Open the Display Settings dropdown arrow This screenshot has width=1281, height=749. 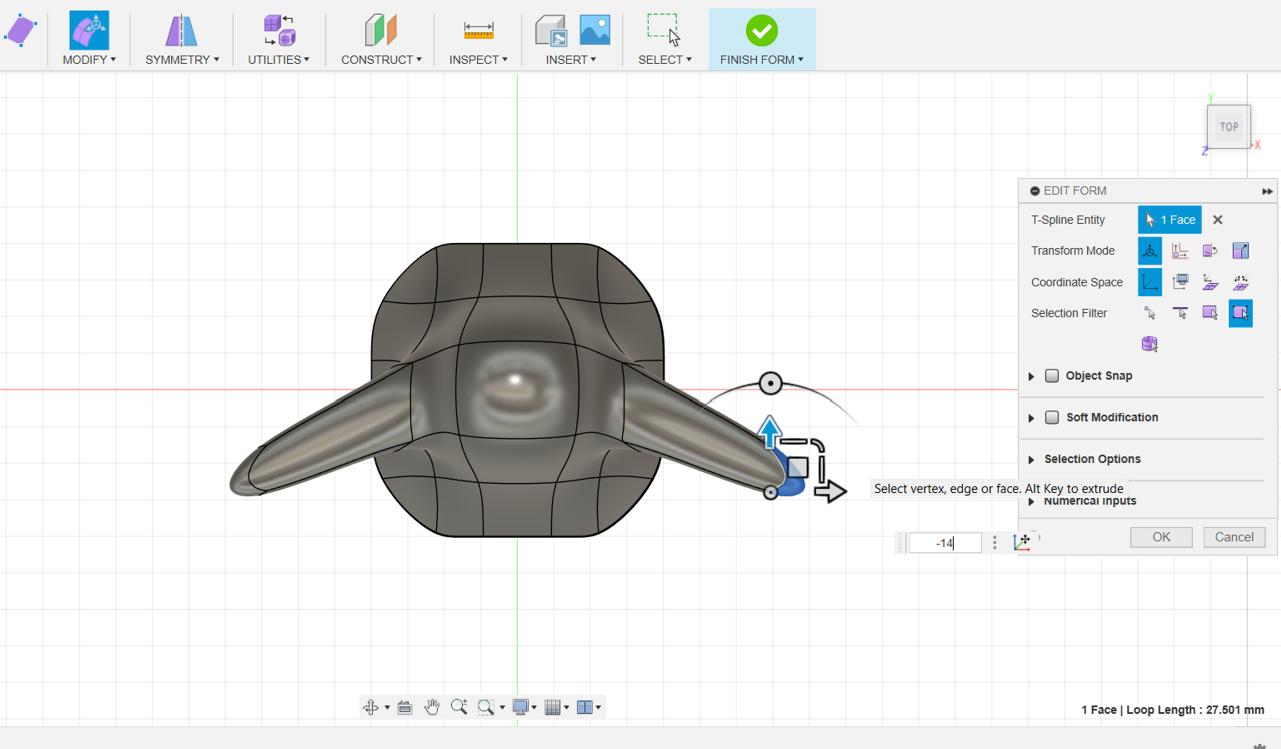click(x=534, y=708)
